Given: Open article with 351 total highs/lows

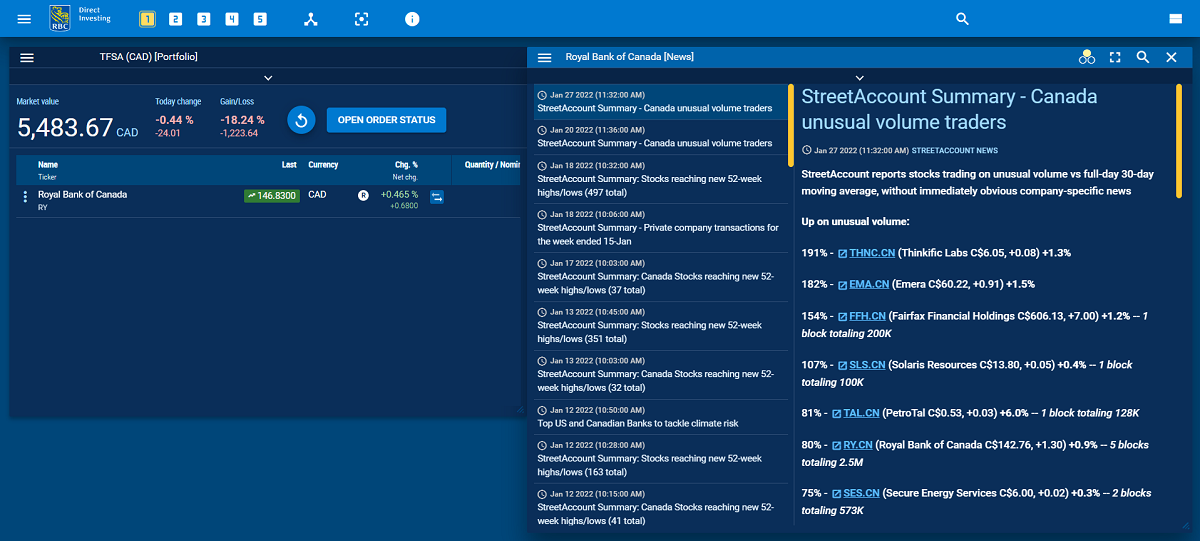Looking at the screenshot, I should point(660,325).
